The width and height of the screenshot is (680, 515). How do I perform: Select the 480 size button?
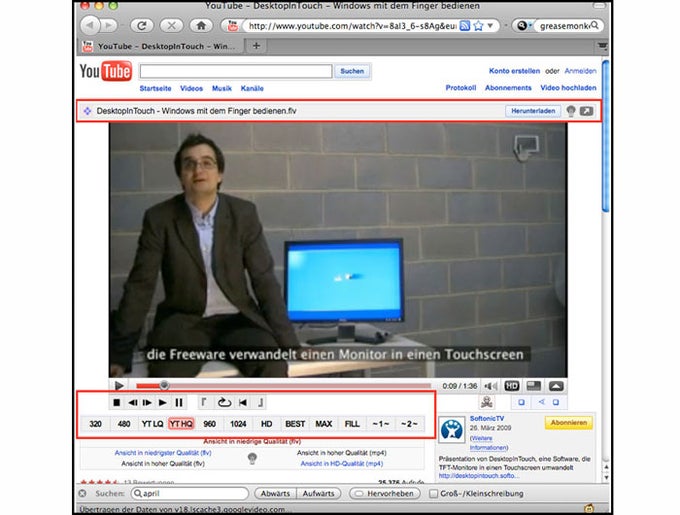[x=124, y=424]
